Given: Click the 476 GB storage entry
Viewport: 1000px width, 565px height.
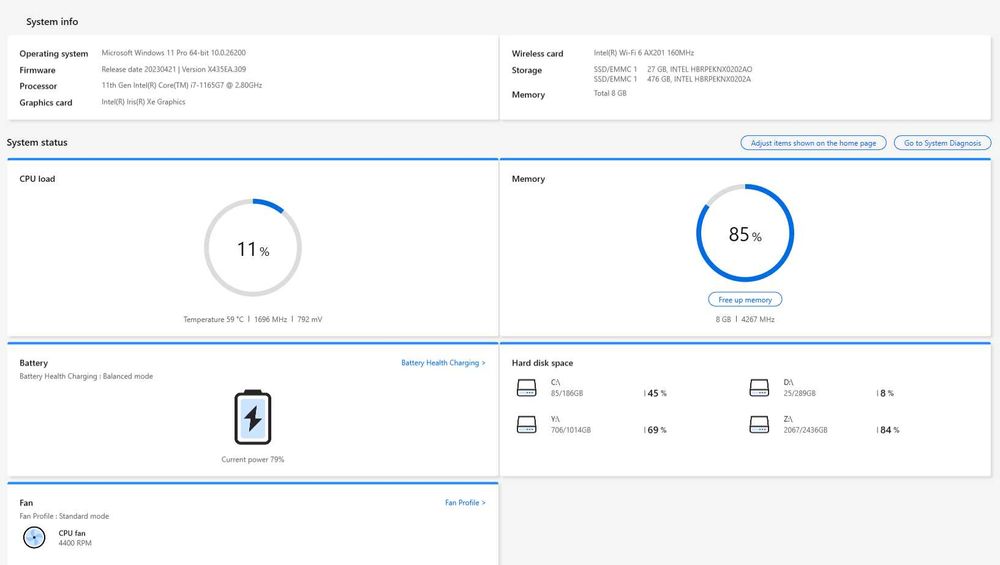Looking at the screenshot, I should 672,80.
